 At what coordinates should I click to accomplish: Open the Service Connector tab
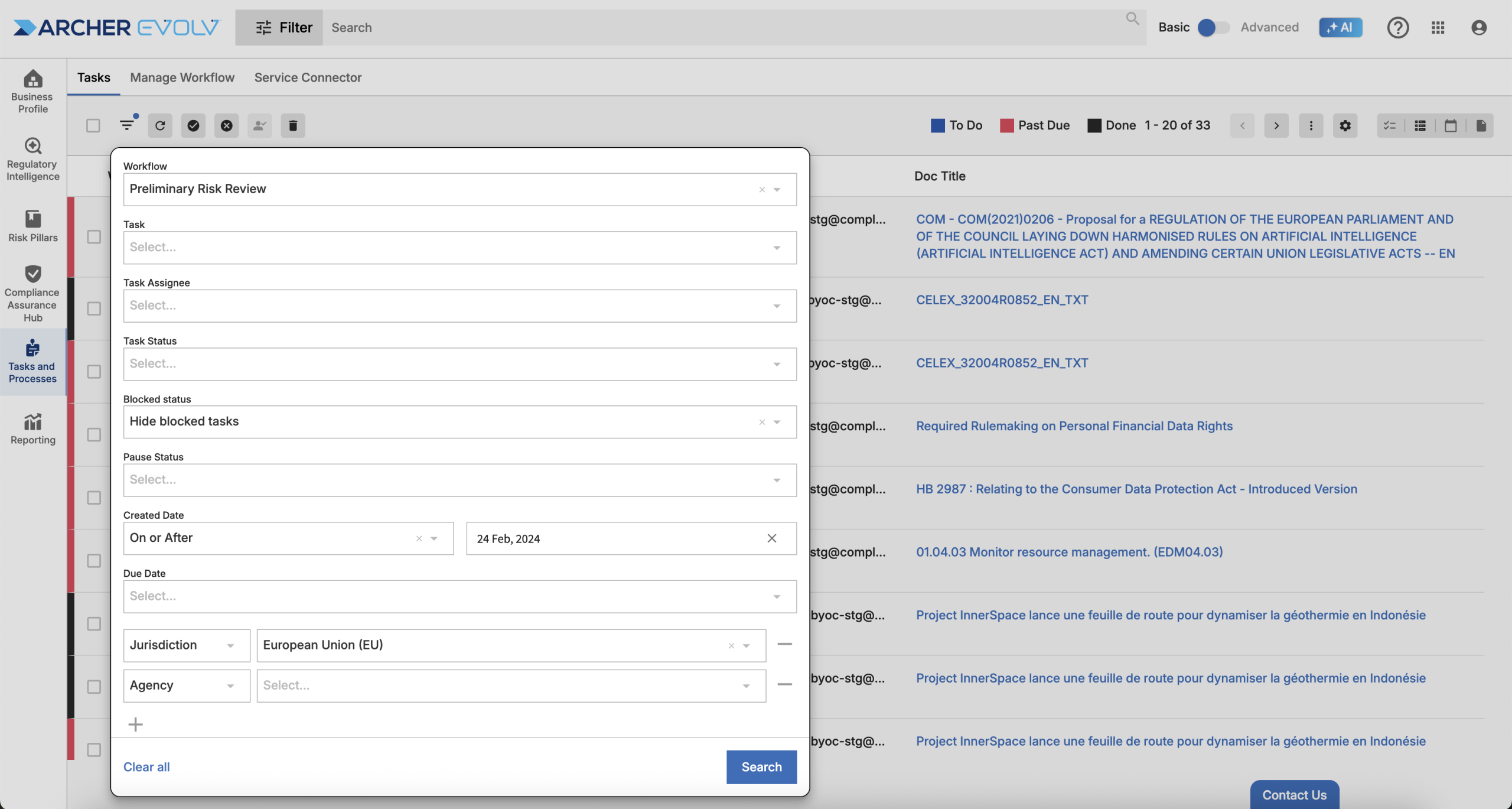click(308, 77)
